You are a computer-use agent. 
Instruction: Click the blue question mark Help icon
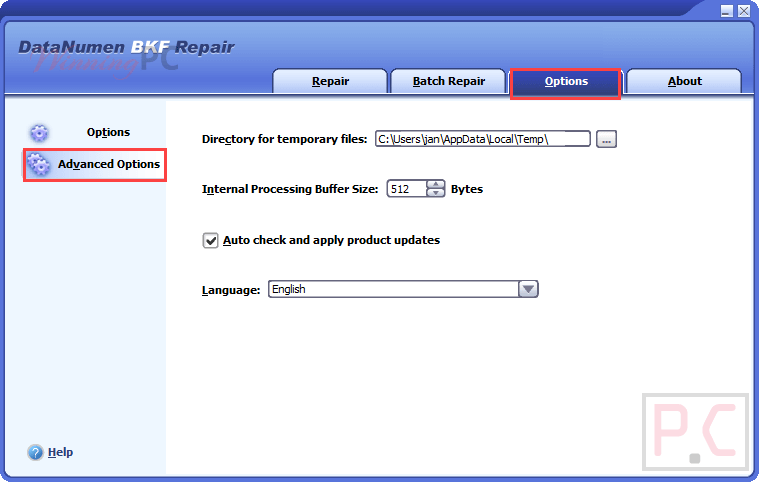[35, 452]
